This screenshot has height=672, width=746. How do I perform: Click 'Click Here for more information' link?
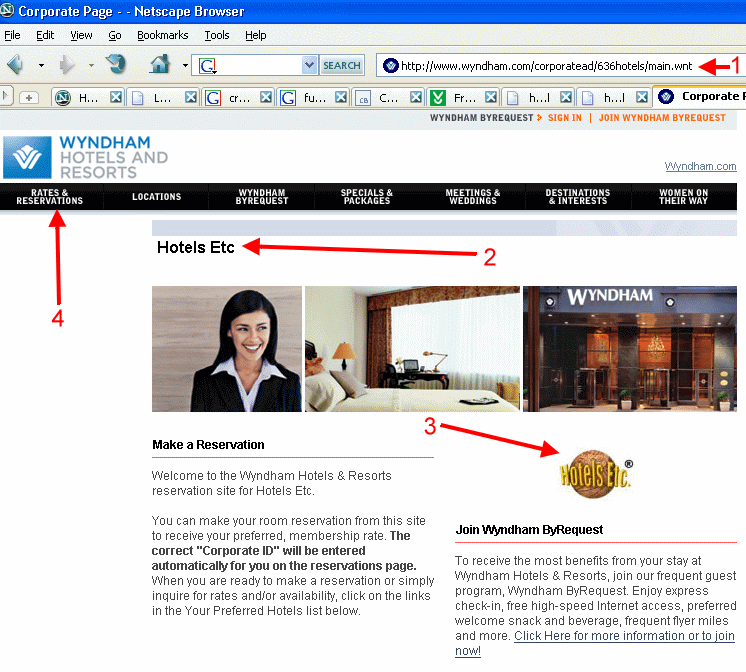point(624,636)
